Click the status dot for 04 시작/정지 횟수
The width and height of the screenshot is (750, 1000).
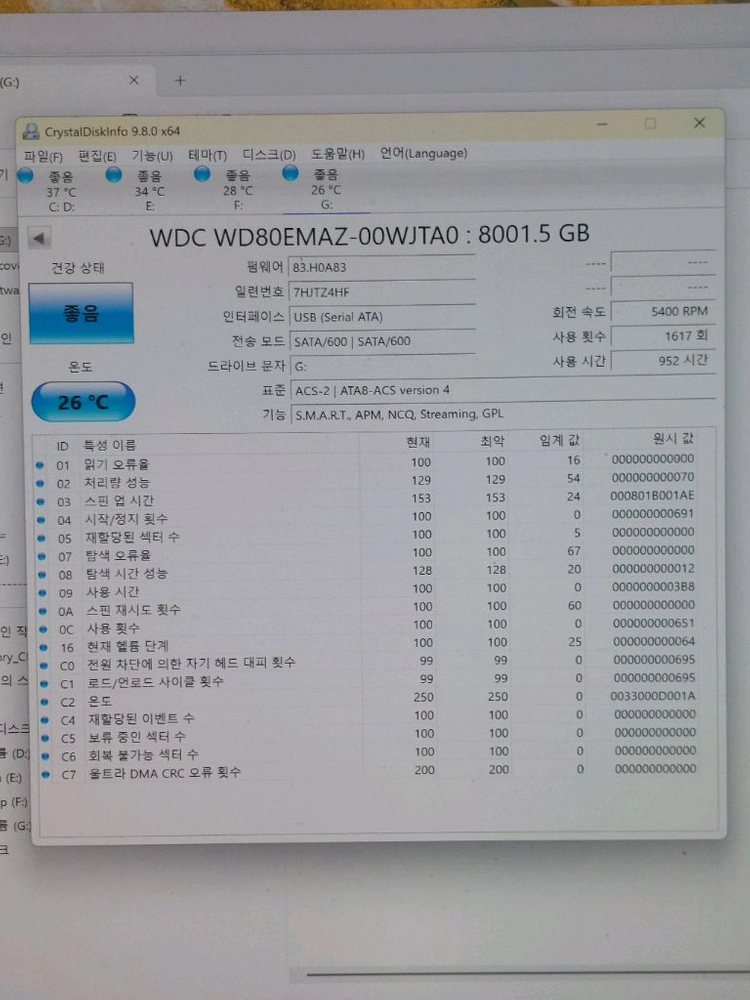pyautogui.click(x=41, y=520)
